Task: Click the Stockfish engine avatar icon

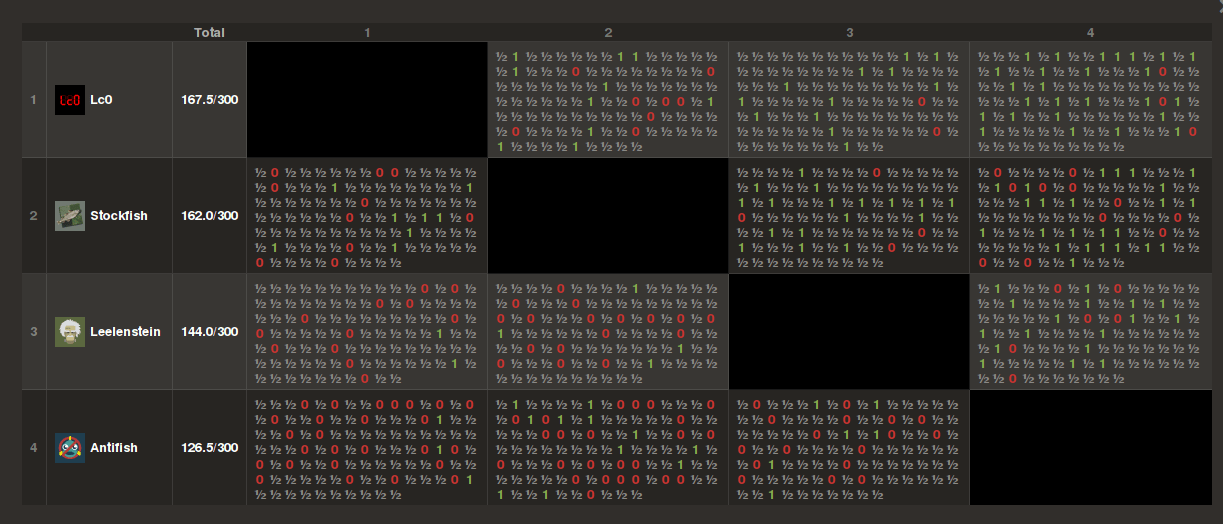Action: coord(69,215)
